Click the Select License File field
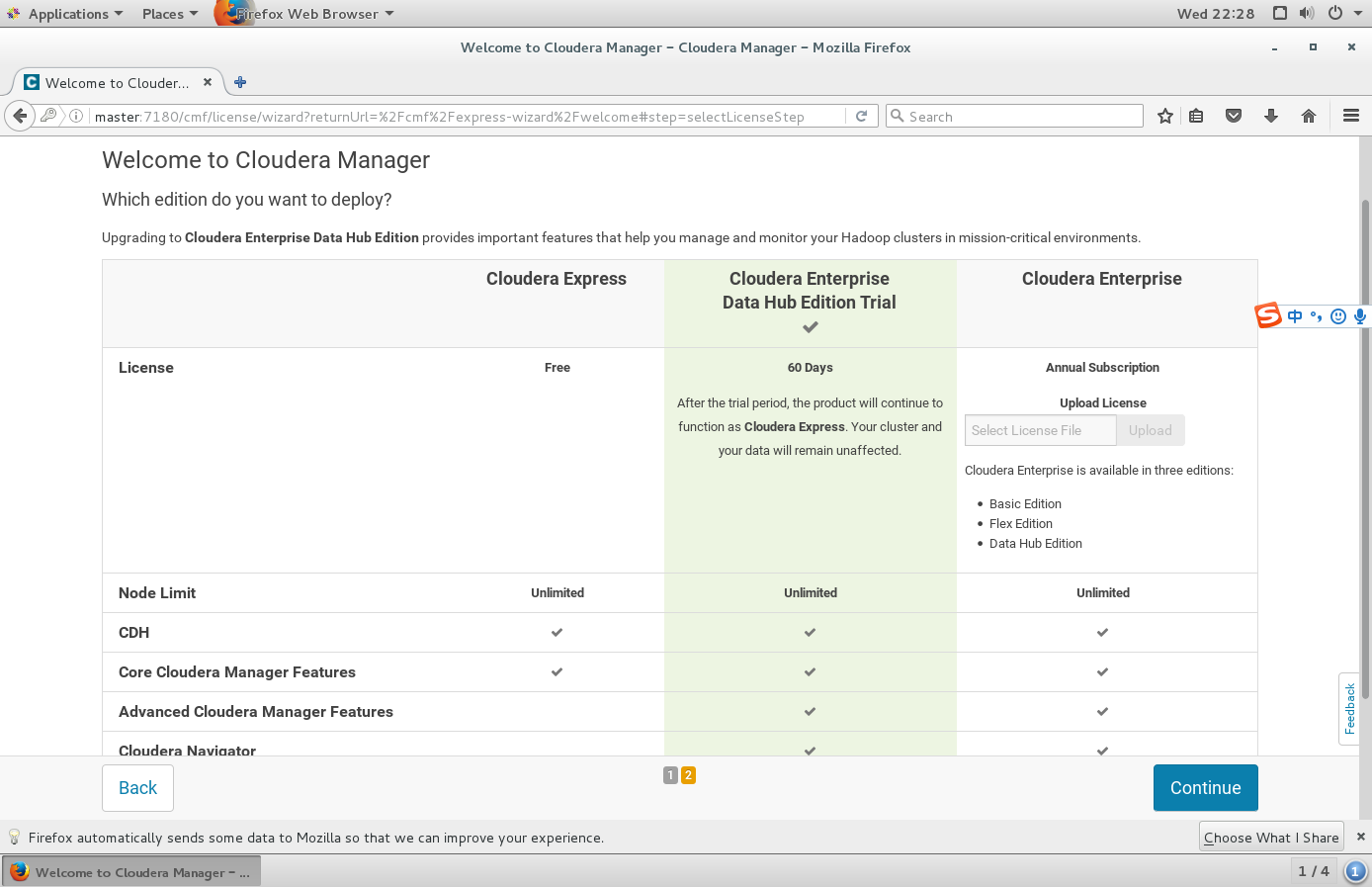Screen dimensions: 1372x887 tap(1040, 430)
